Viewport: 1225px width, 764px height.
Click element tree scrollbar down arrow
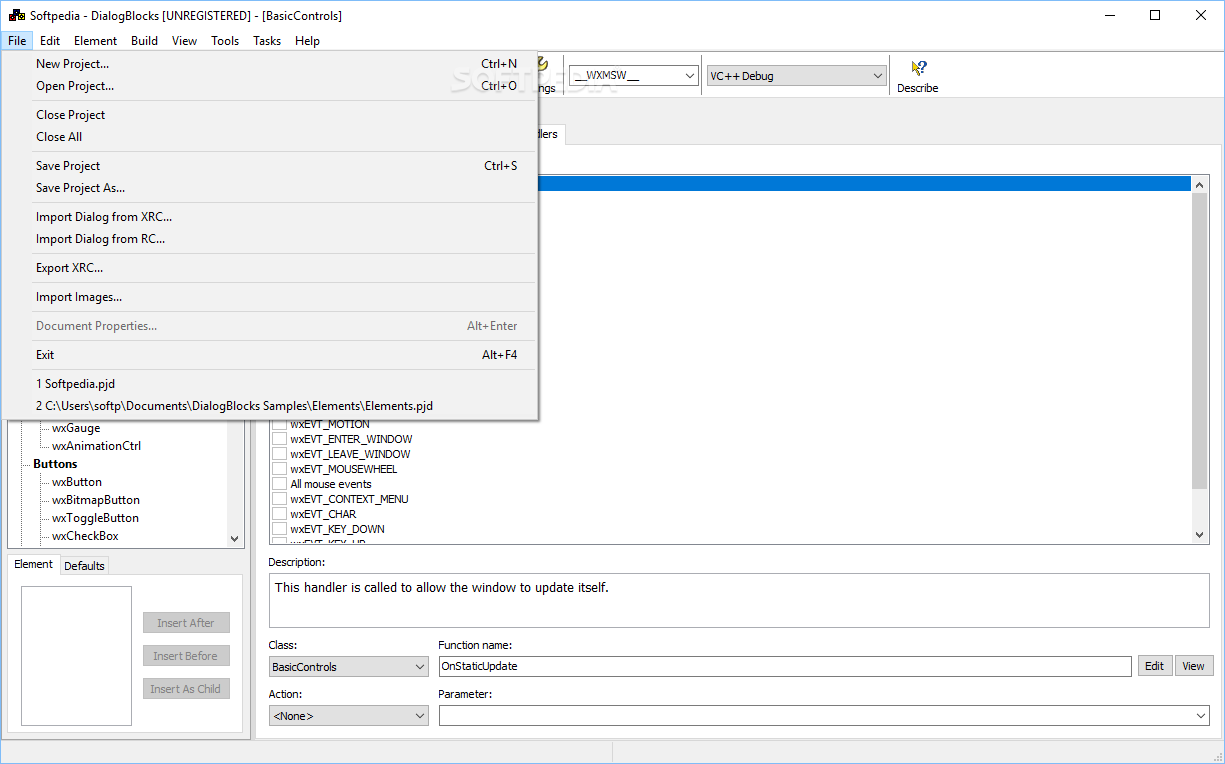click(x=235, y=537)
